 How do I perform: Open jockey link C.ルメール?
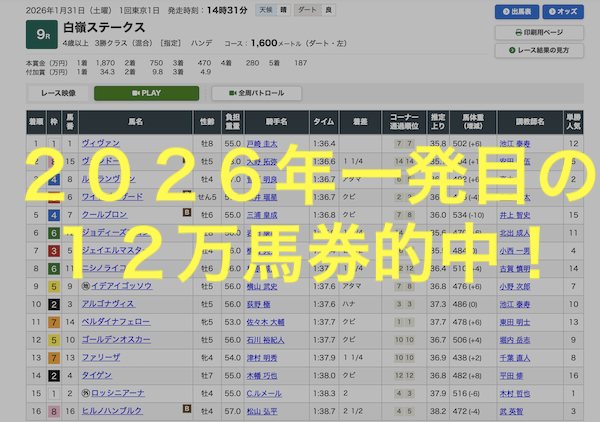click(264, 393)
